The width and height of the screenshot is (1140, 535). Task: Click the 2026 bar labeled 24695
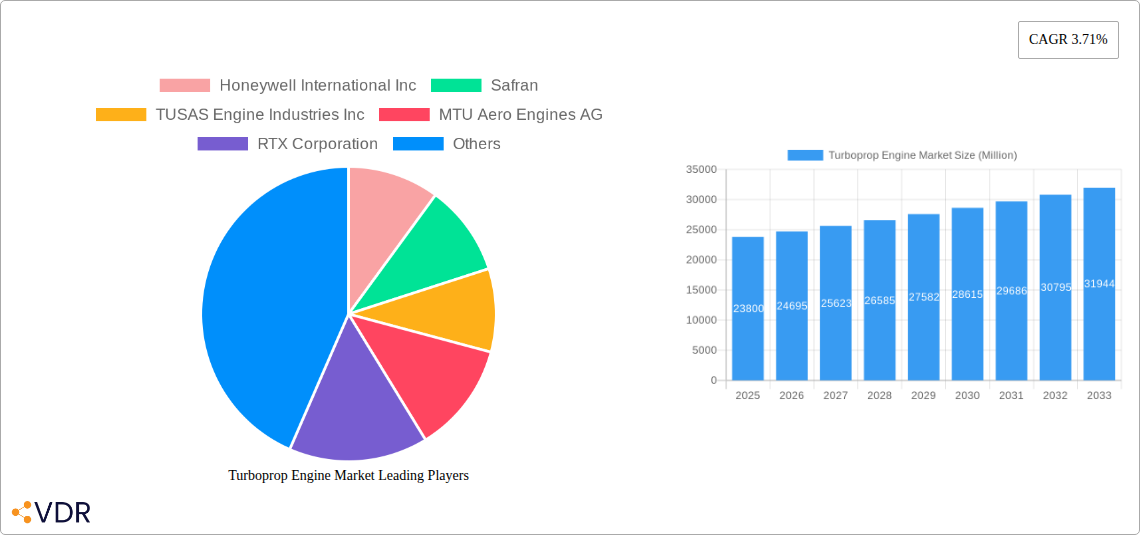click(792, 306)
